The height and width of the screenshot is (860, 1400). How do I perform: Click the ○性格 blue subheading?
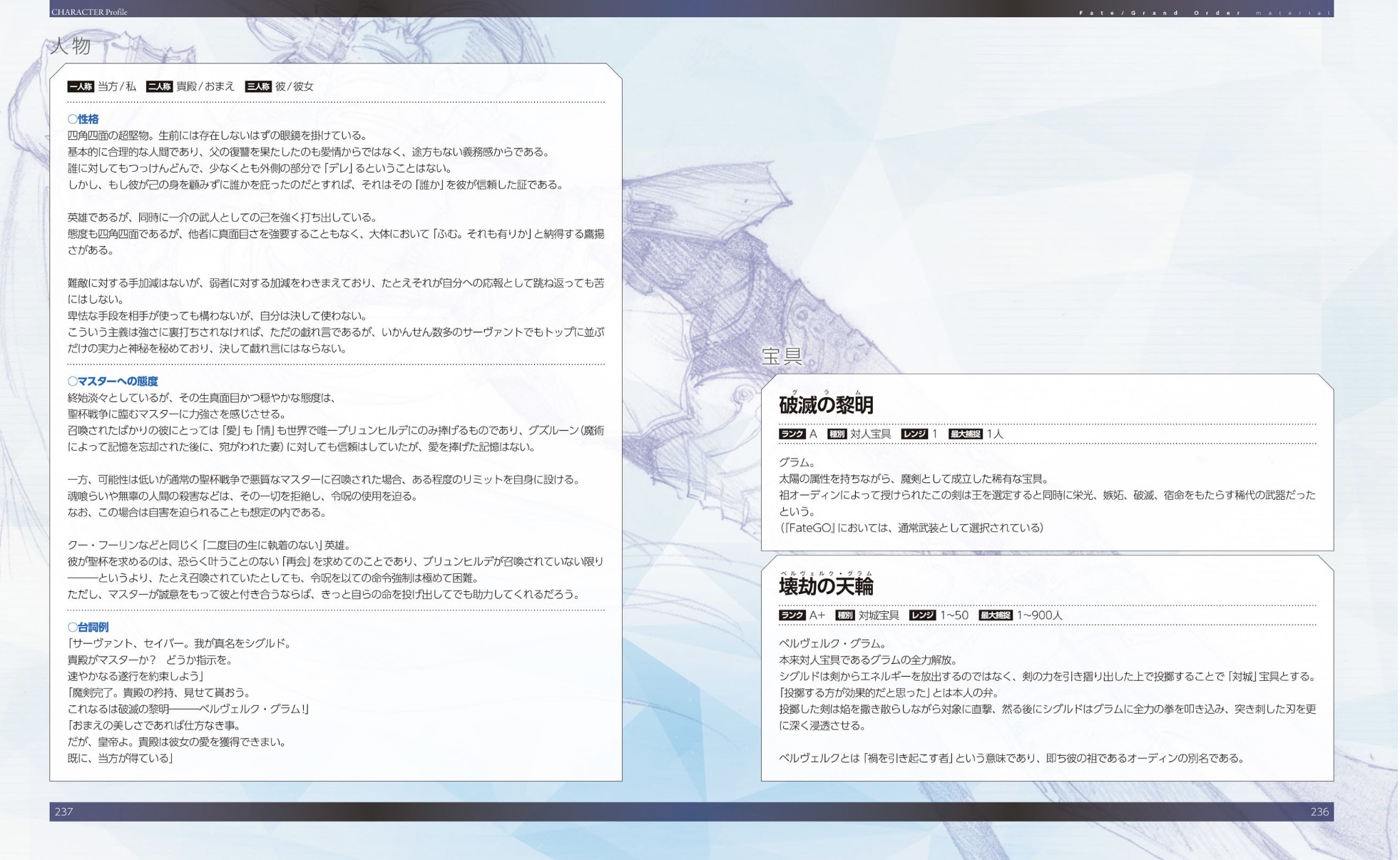pos(83,119)
